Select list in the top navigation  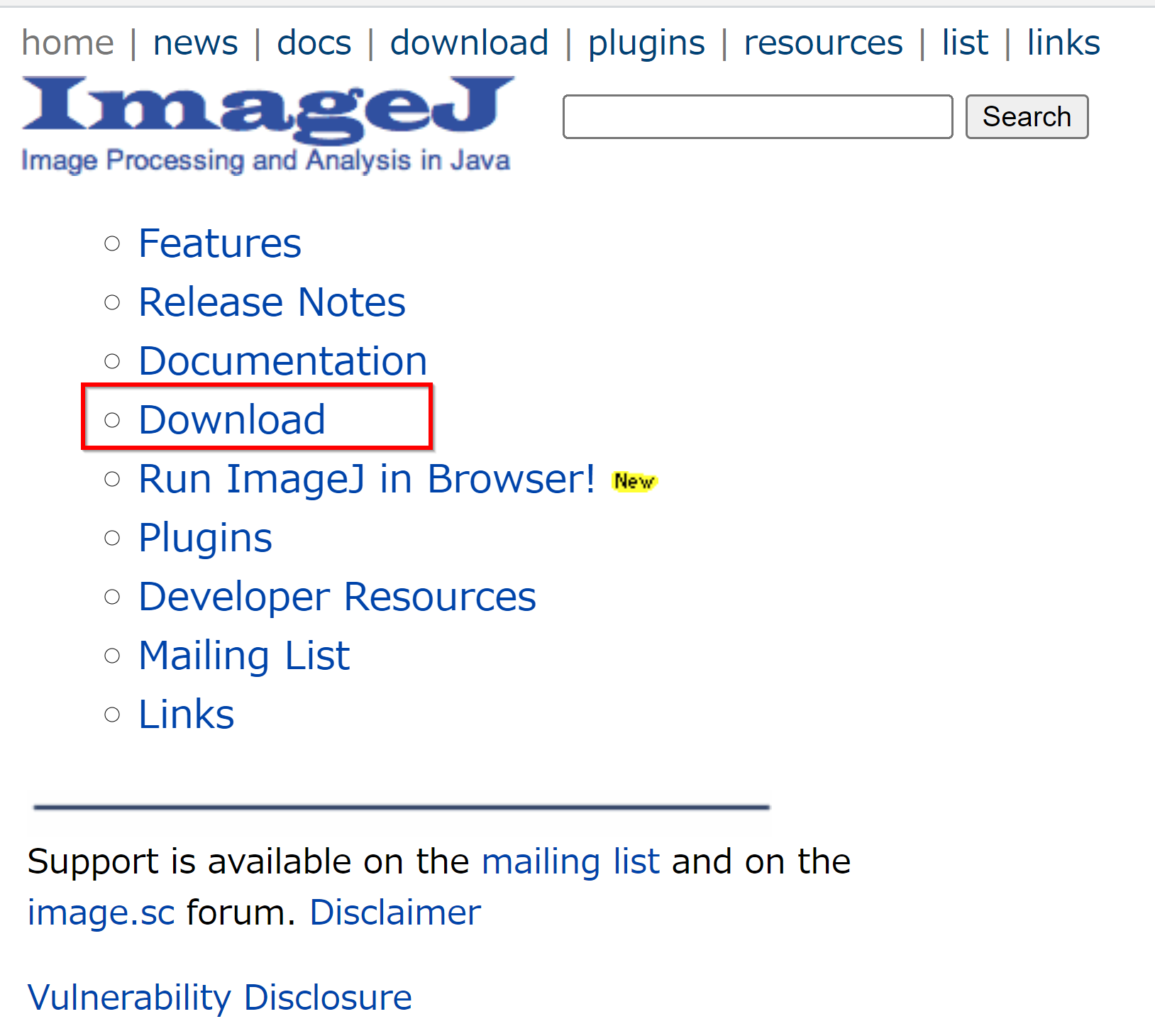click(965, 43)
